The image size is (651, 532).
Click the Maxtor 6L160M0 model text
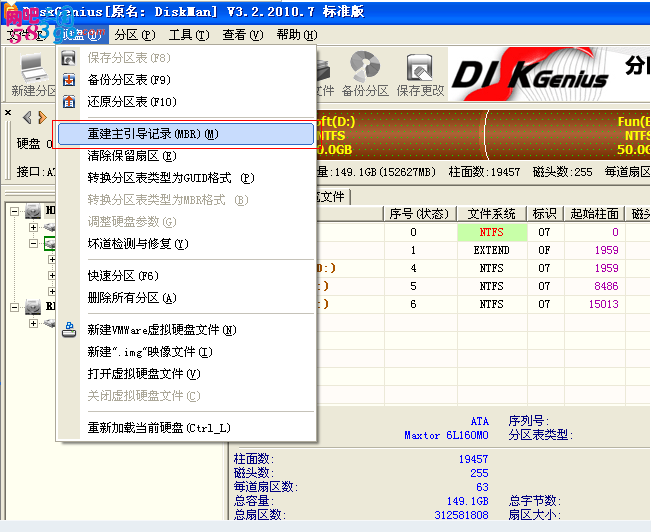pos(446,435)
